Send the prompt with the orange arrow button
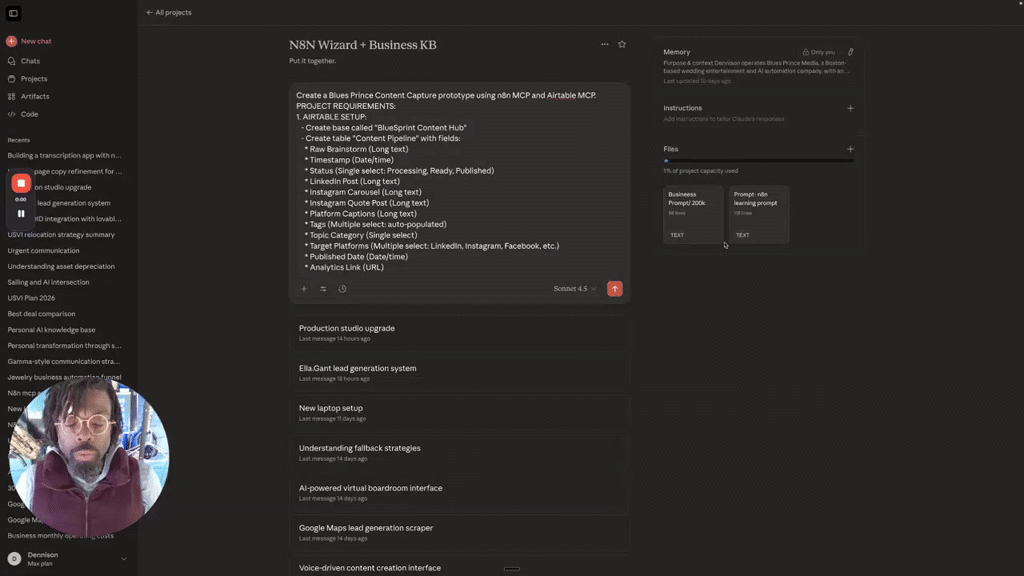This screenshot has height=576, width=1024. point(615,289)
